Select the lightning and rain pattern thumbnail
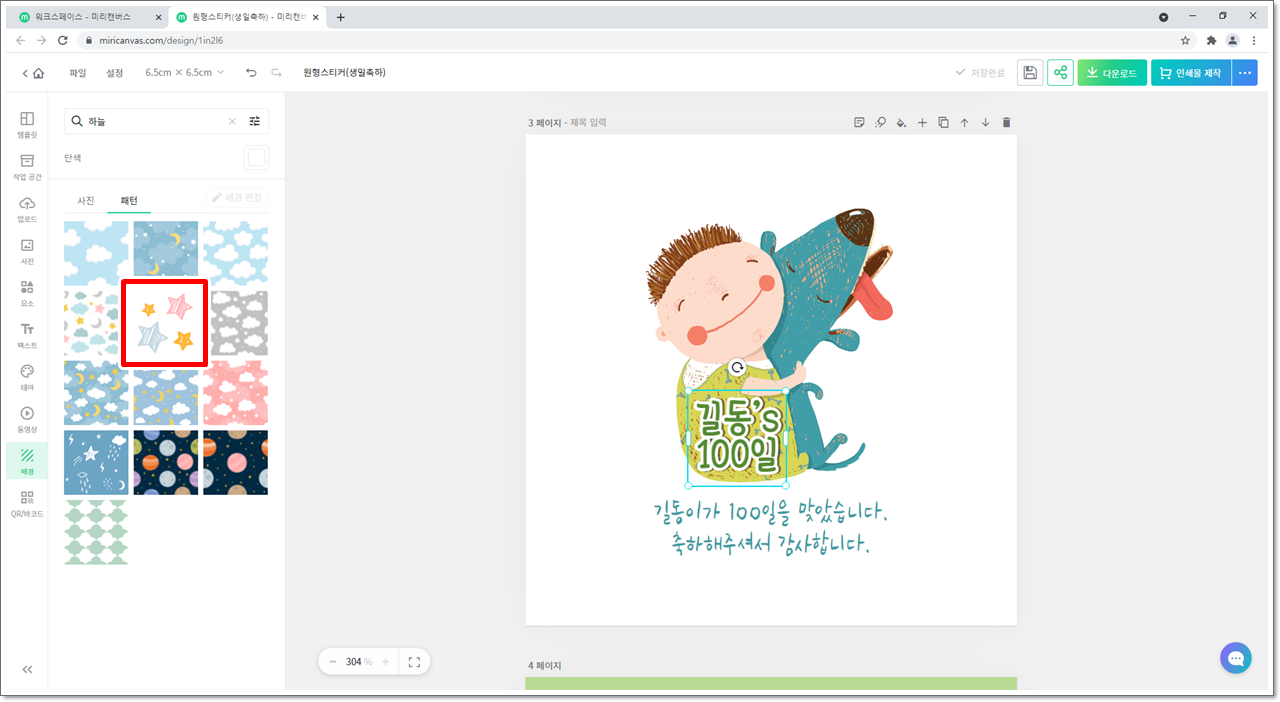Image resolution: width=1280 pixels, height=702 pixels. [96, 462]
